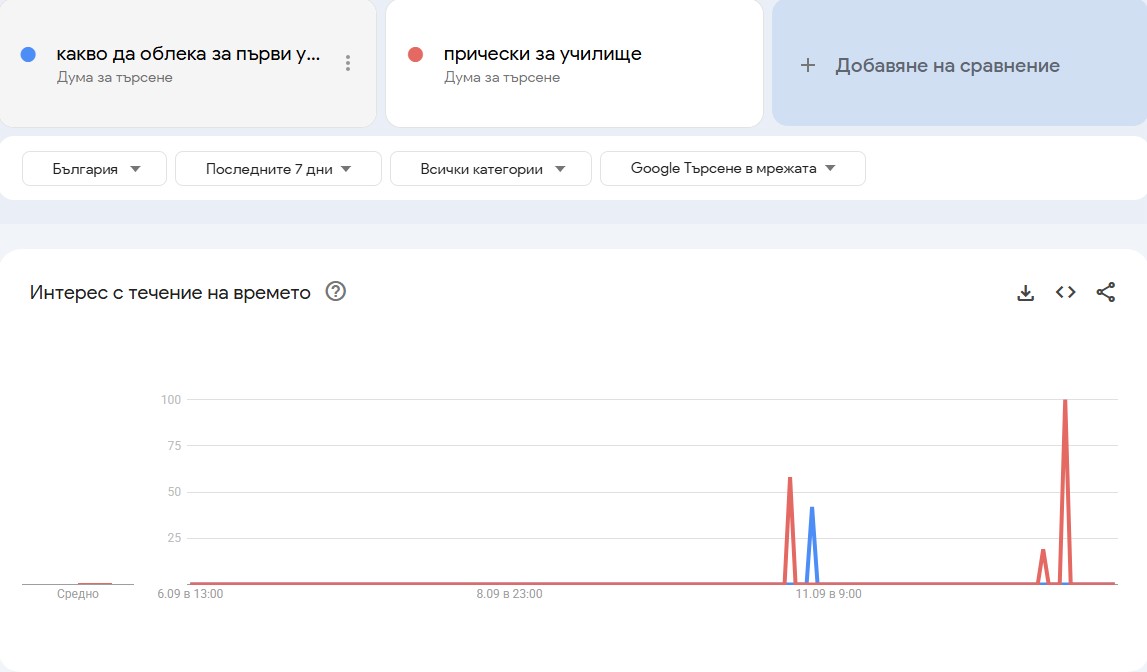Click the 8.09 в 23:00 axis label
The height and width of the screenshot is (672, 1147).
510,593
